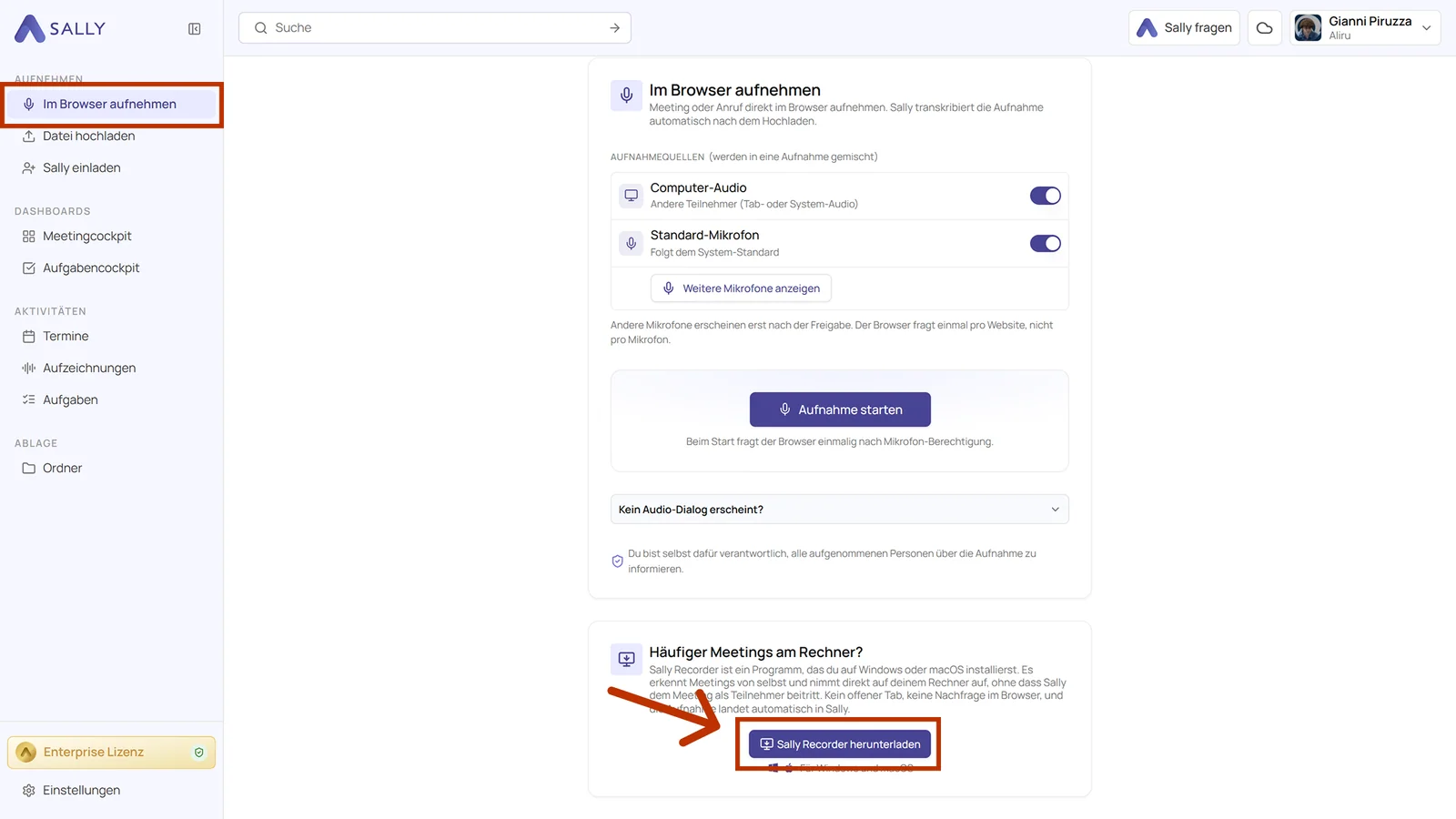Image resolution: width=1456 pixels, height=819 pixels.
Task: Click the cloud icon in header
Action: [x=1265, y=28]
